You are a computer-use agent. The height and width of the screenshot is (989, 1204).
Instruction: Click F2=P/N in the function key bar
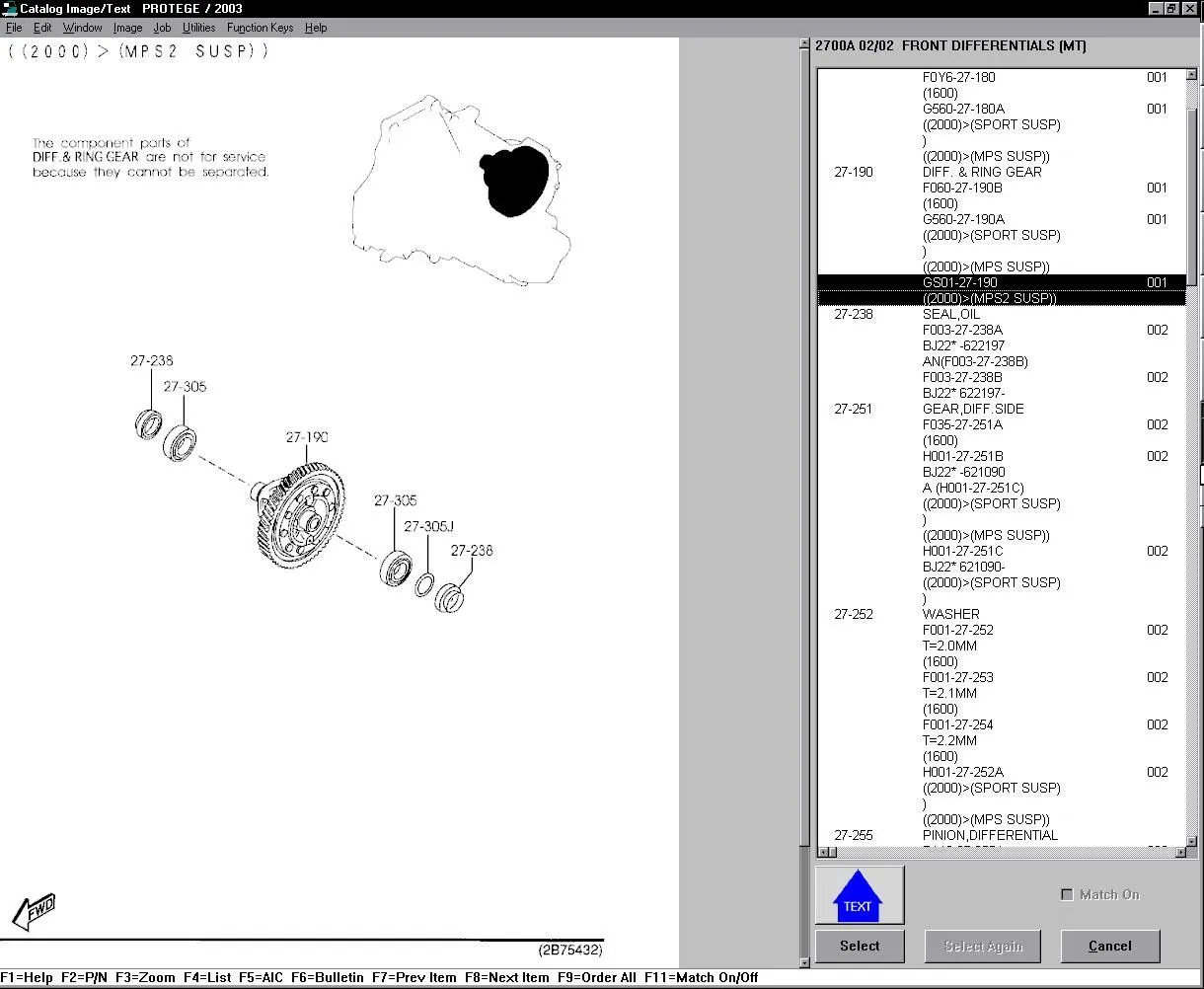(84, 977)
